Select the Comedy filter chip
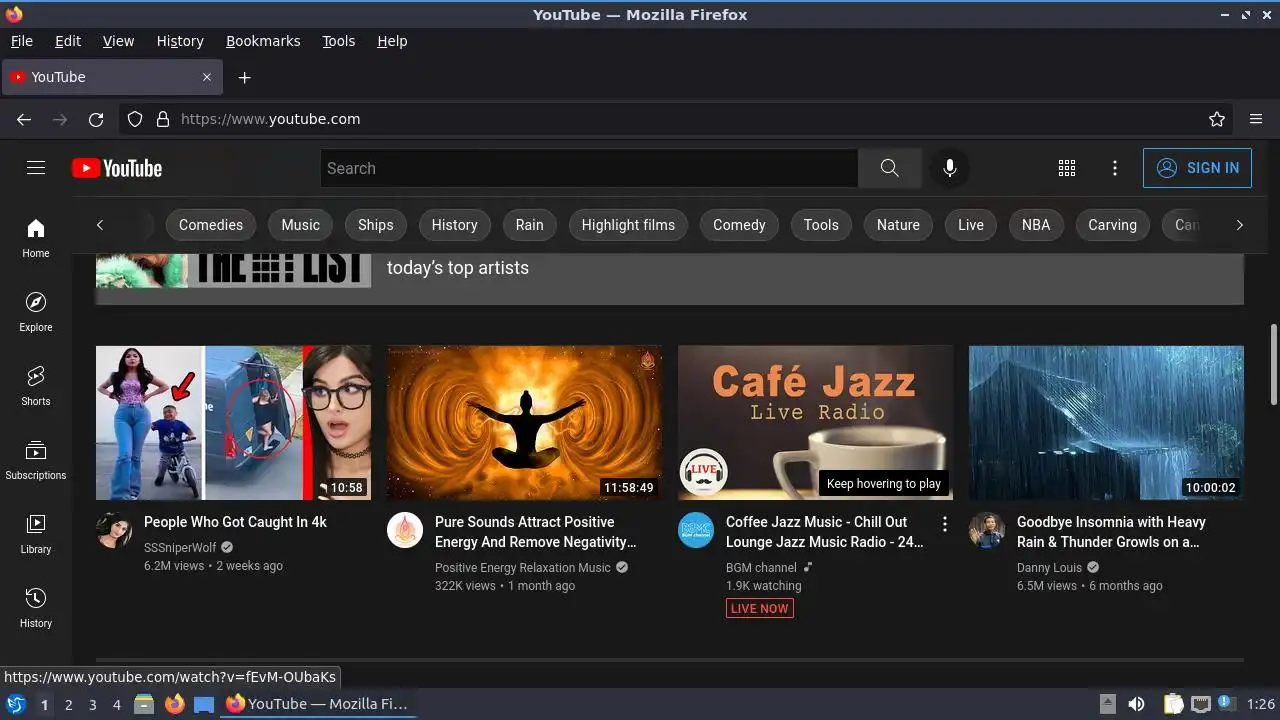The width and height of the screenshot is (1280, 720). pos(739,225)
